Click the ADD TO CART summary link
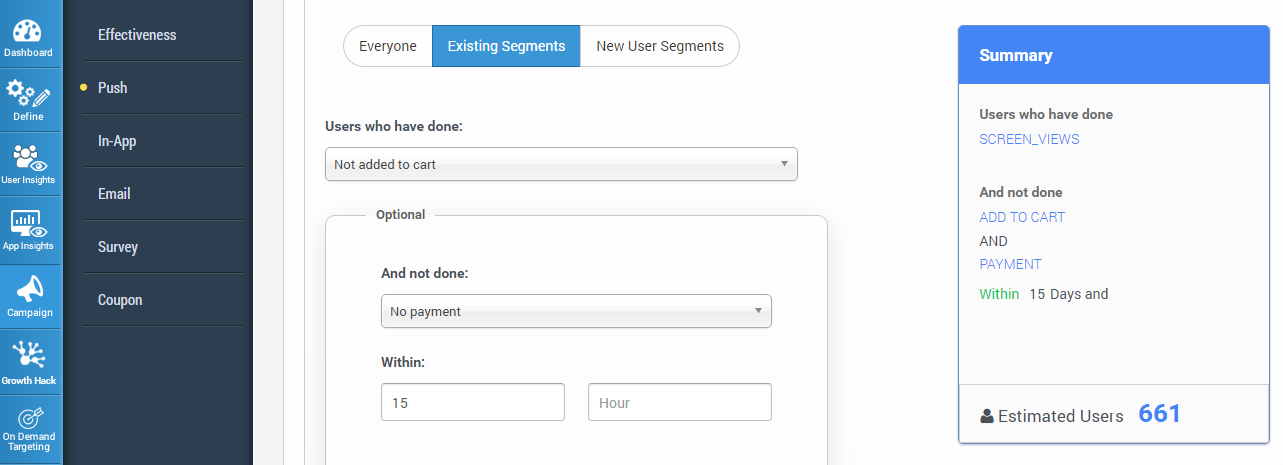1283x465 pixels. point(1022,217)
